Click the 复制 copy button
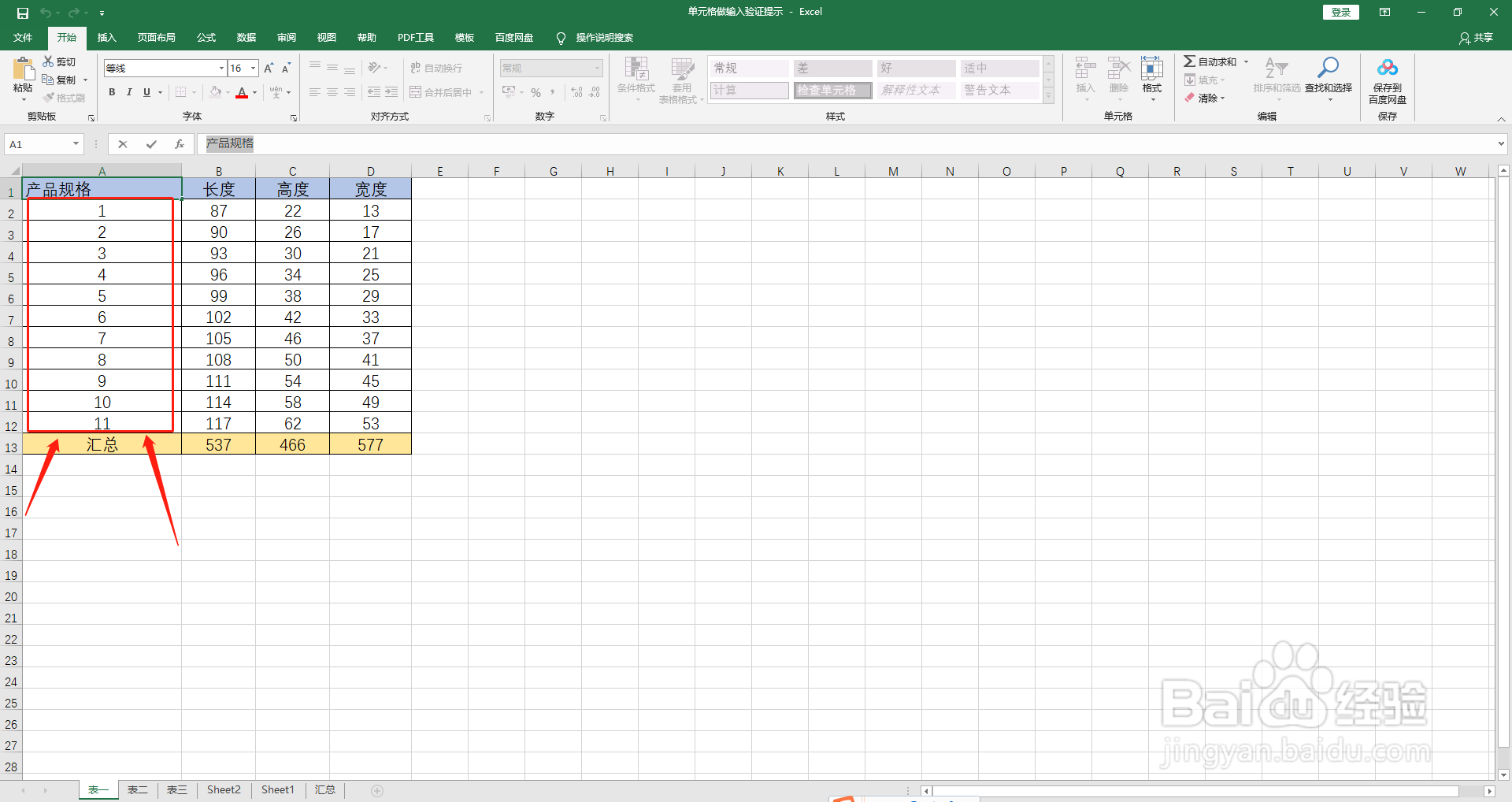Image resolution: width=1512 pixels, height=802 pixels. pyautogui.click(x=60, y=80)
